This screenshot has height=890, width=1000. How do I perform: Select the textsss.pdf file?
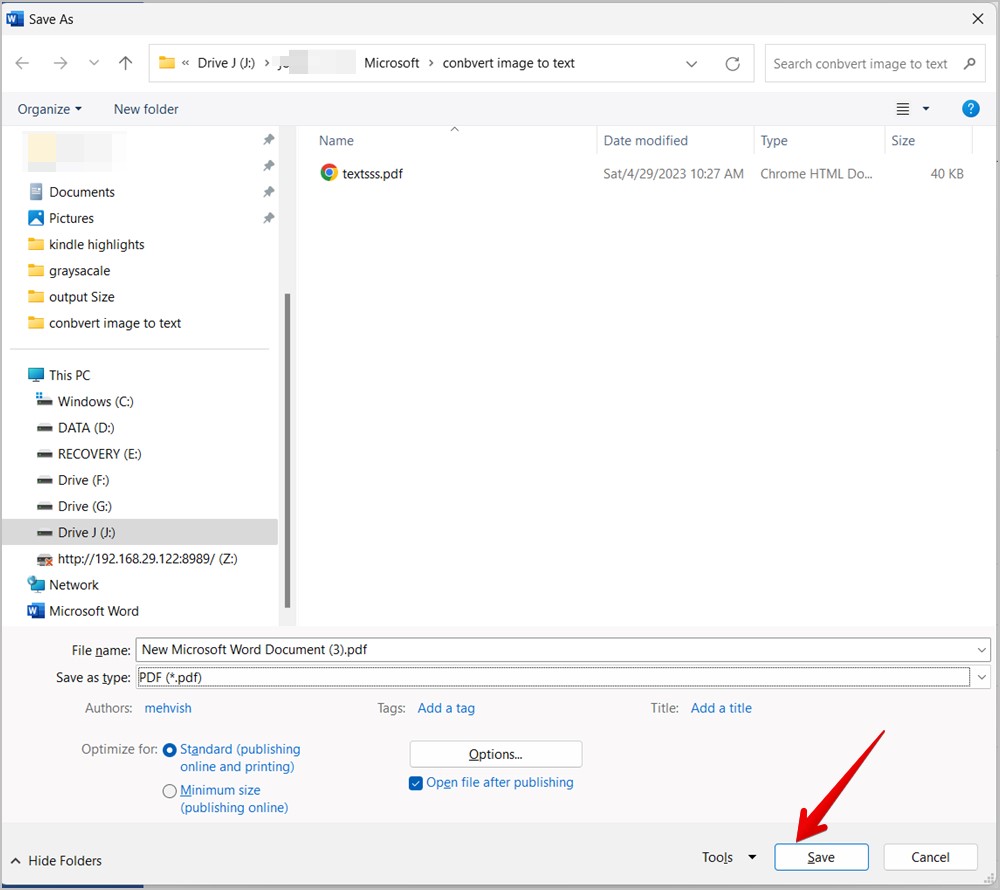point(372,173)
